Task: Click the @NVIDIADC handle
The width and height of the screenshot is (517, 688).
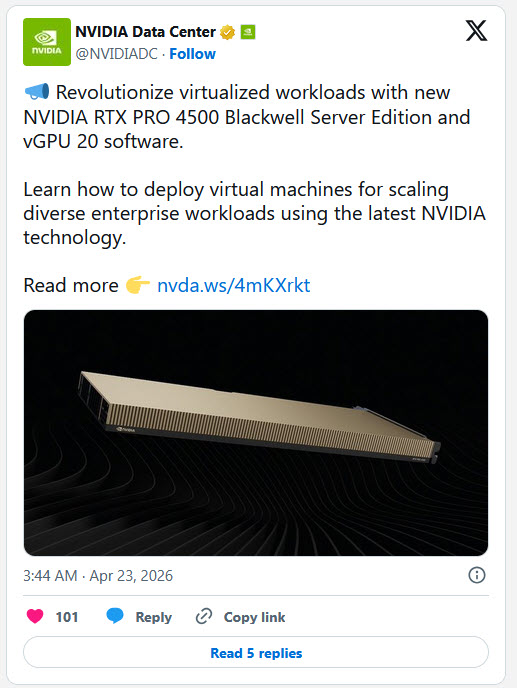Action: click(x=116, y=54)
